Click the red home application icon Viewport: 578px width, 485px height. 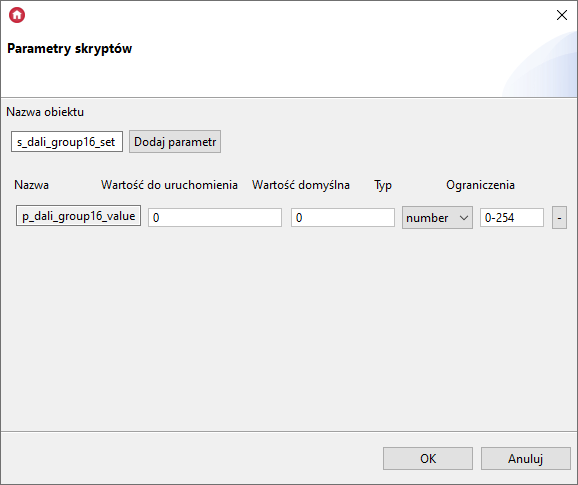(x=17, y=15)
